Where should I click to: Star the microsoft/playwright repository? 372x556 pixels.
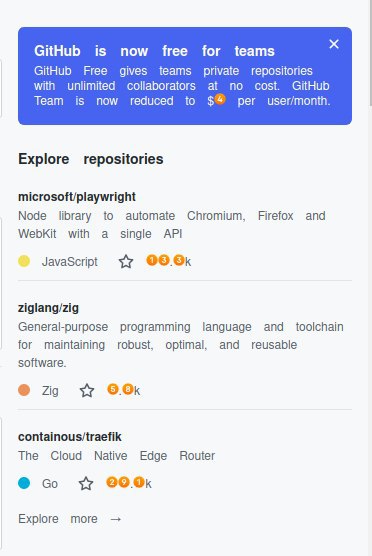tap(126, 262)
